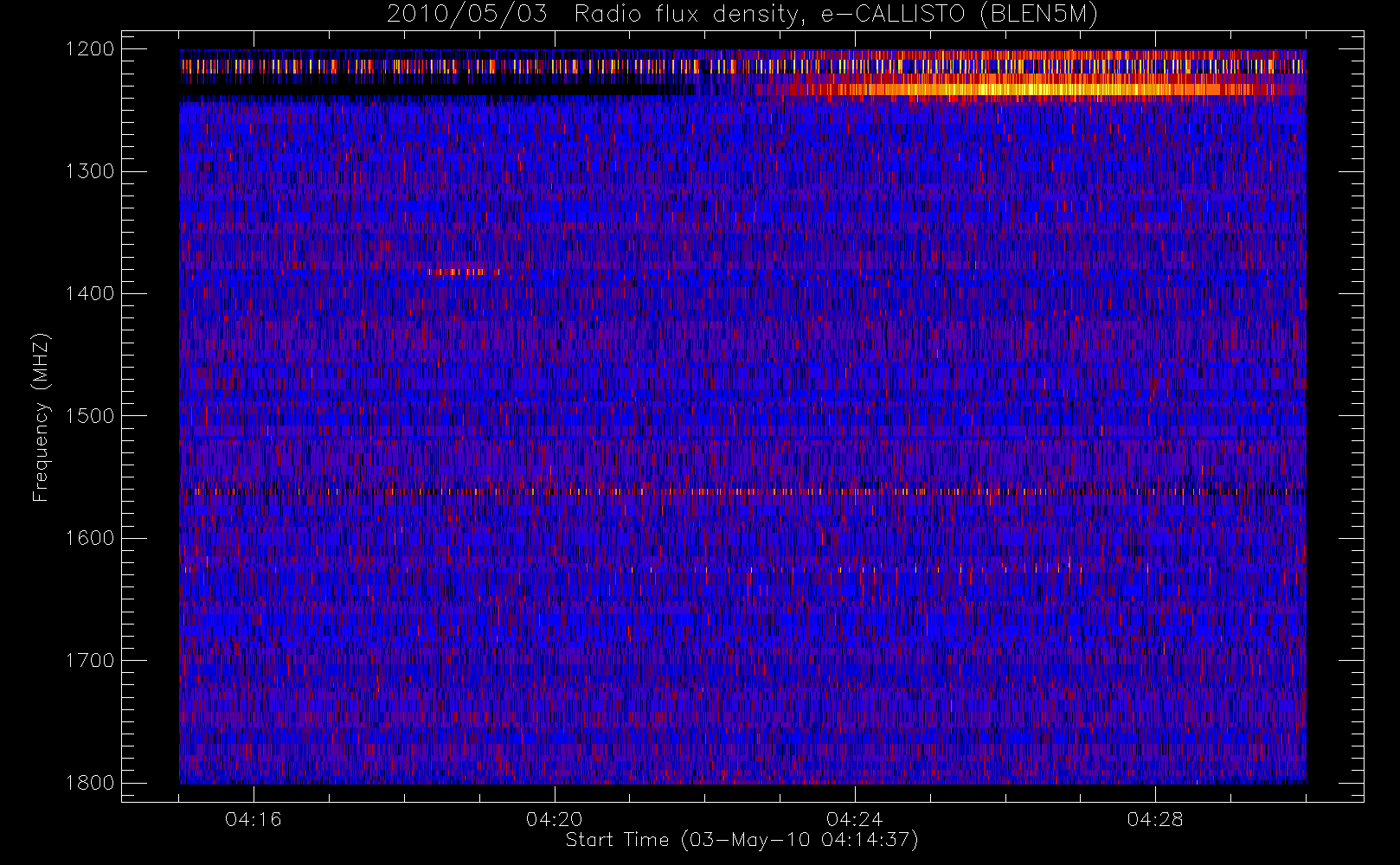Viewport: 1400px width, 865px height.
Task: Click the 1300 frequency tick label
Action: 90,171
